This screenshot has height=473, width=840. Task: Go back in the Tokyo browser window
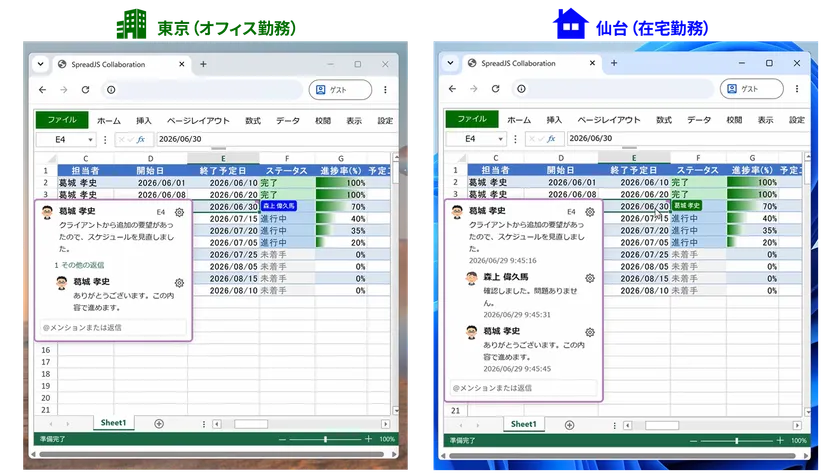coord(42,89)
